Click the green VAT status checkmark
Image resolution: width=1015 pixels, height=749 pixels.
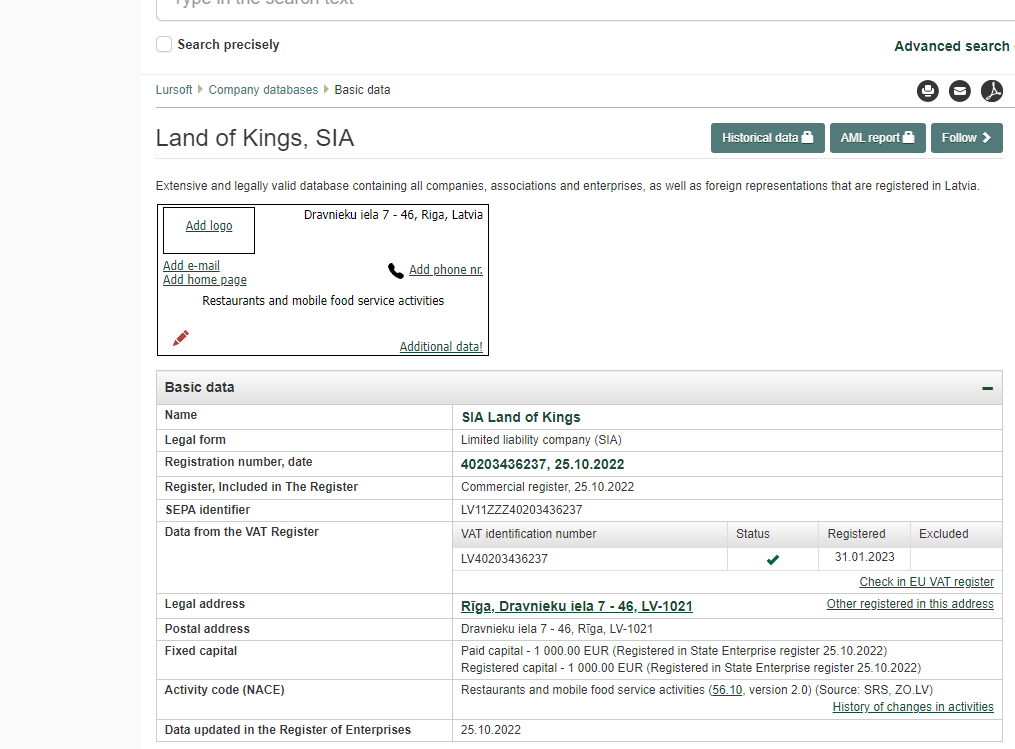point(773,559)
